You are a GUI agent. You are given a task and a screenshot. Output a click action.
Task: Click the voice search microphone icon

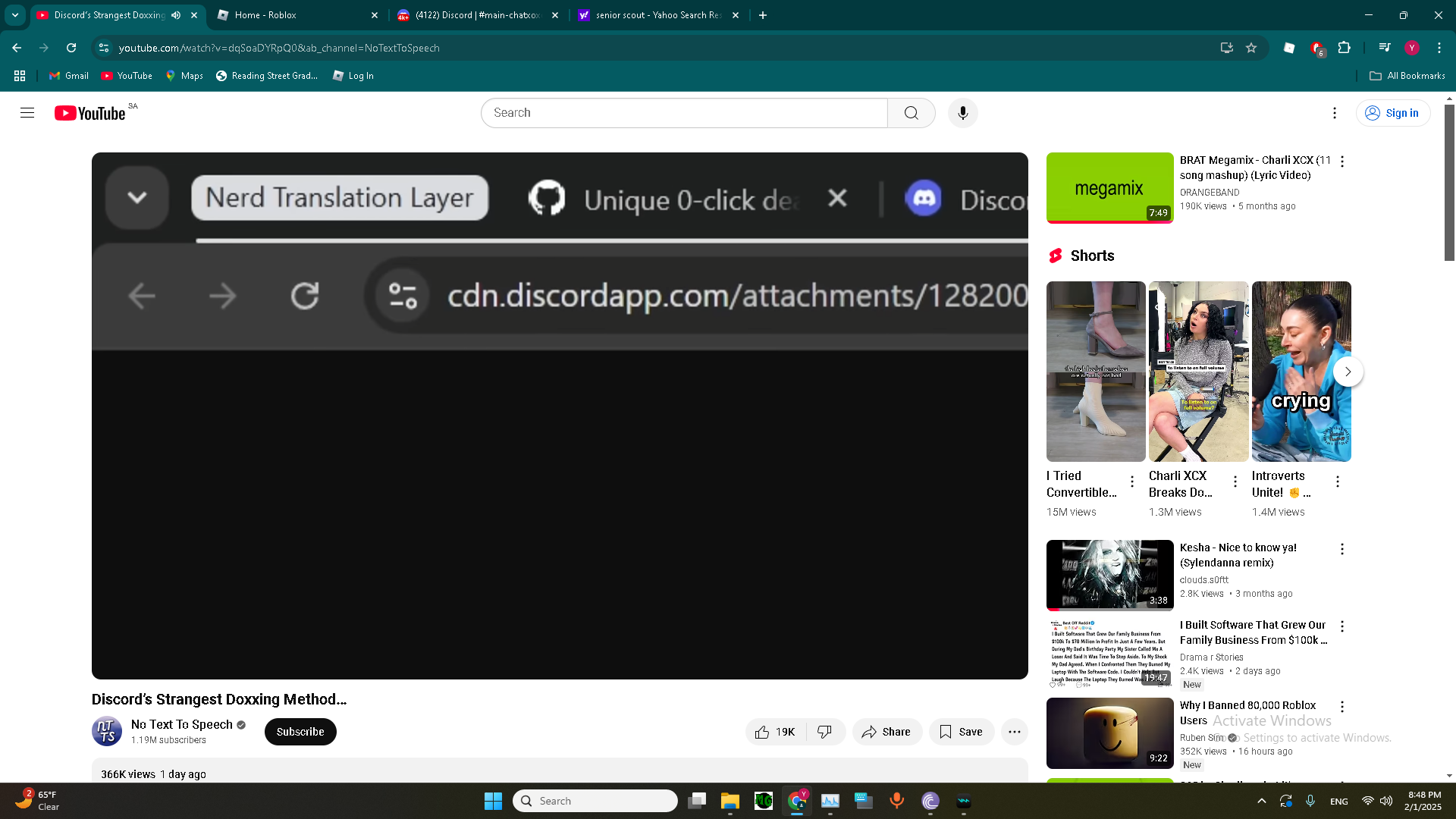point(962,113)
